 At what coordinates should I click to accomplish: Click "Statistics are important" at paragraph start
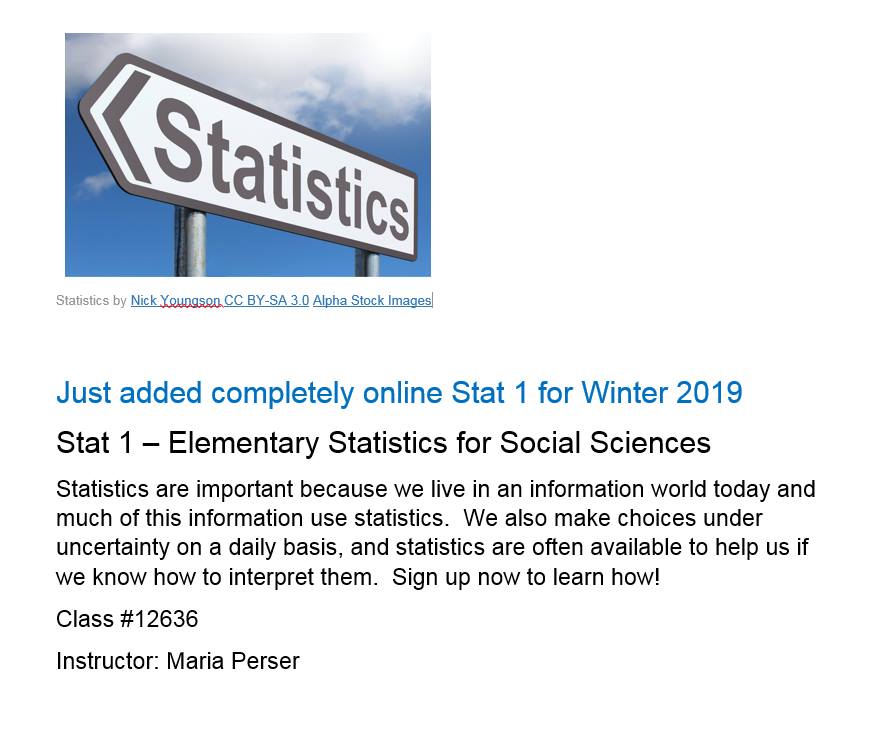coord(175,489)
